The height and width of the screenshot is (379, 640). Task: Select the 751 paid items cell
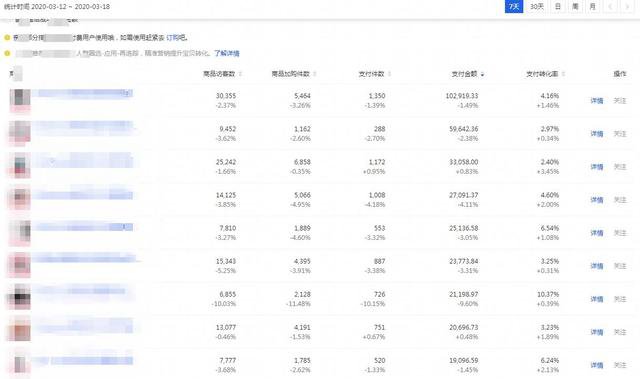click(x=379, y=327)
